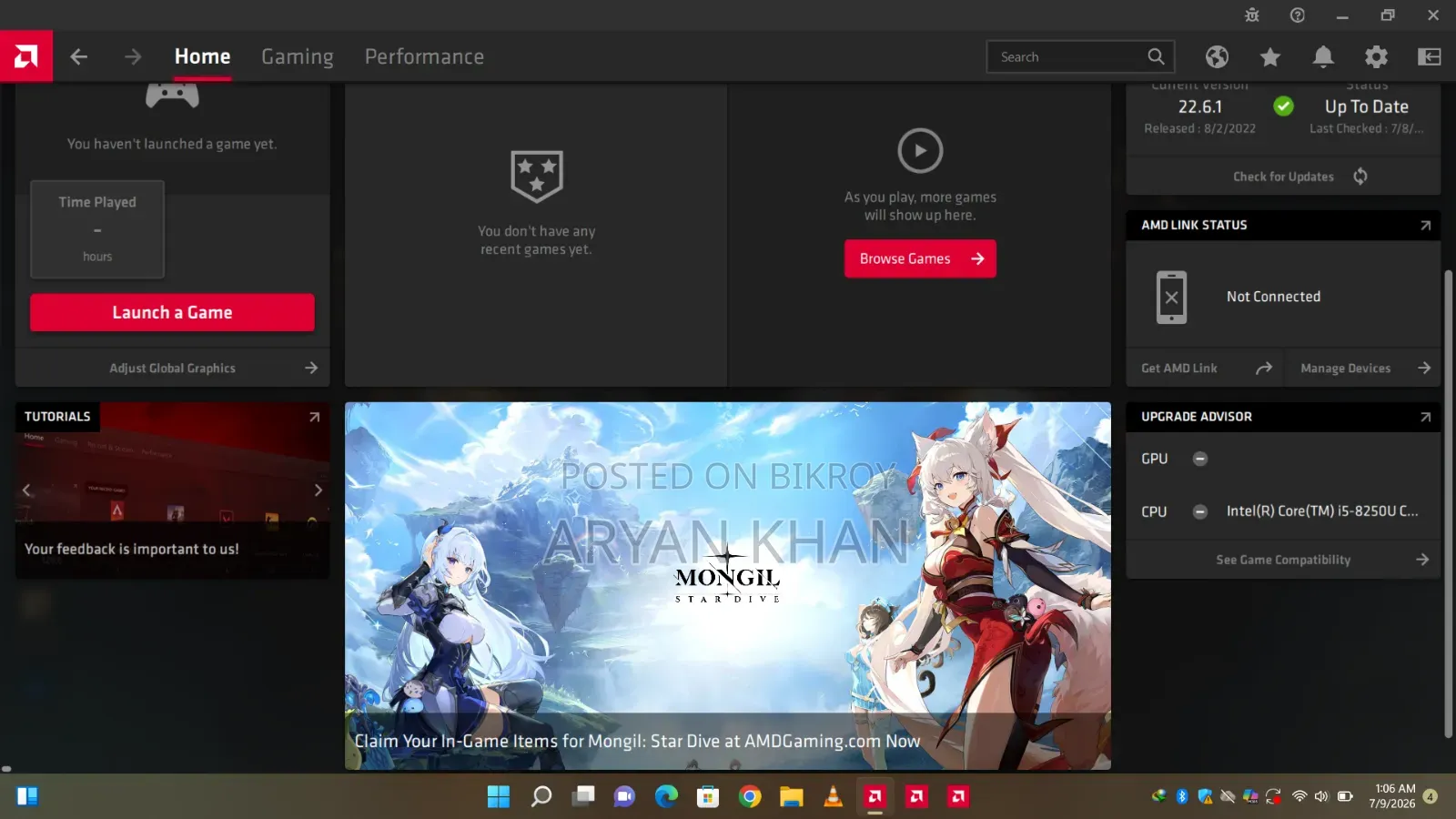Click Check for Updates
The width and height of the screenshot is (1456, 819).
(1283, 177)
